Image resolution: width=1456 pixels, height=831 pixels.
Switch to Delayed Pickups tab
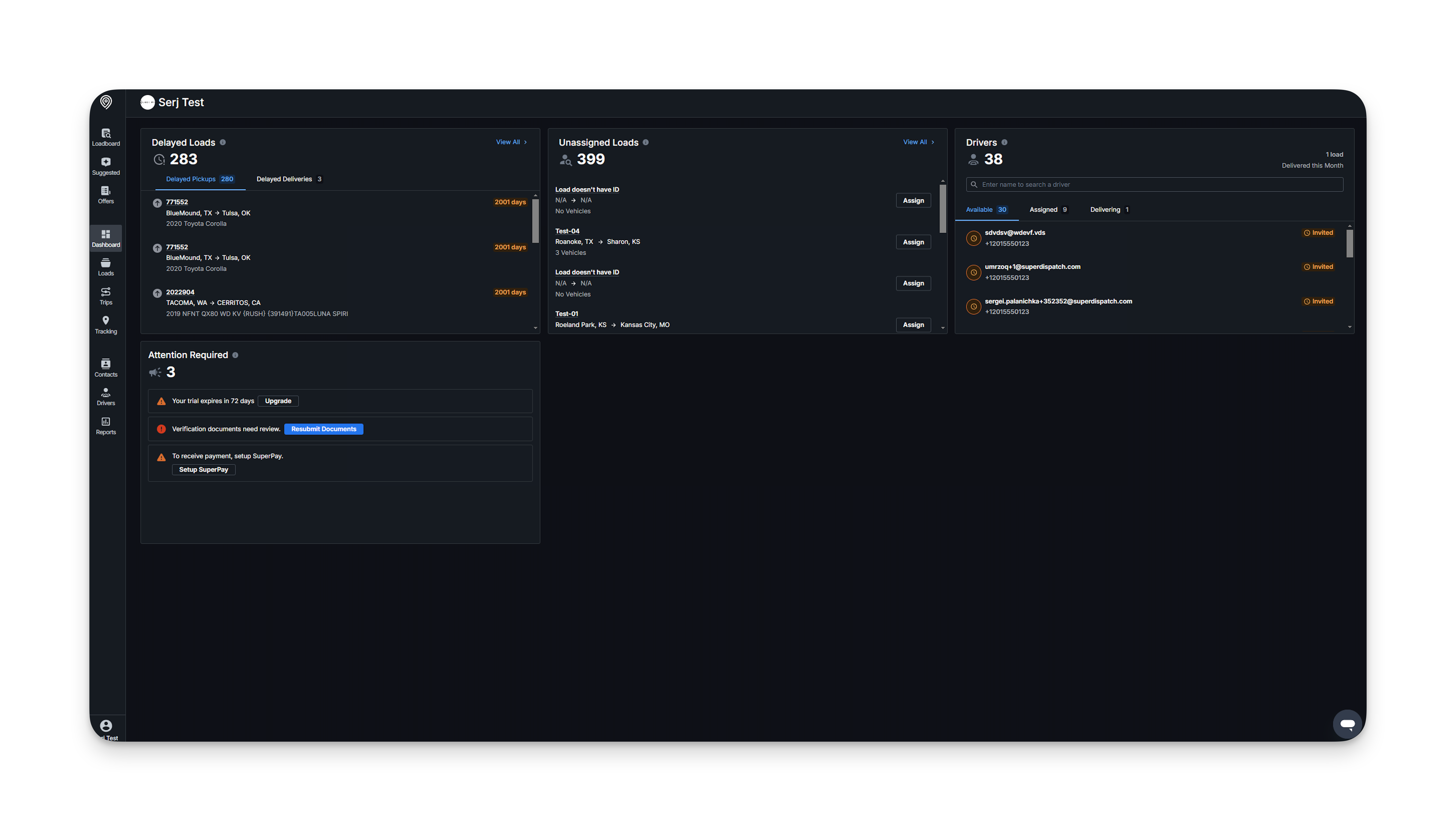point(200,179)
